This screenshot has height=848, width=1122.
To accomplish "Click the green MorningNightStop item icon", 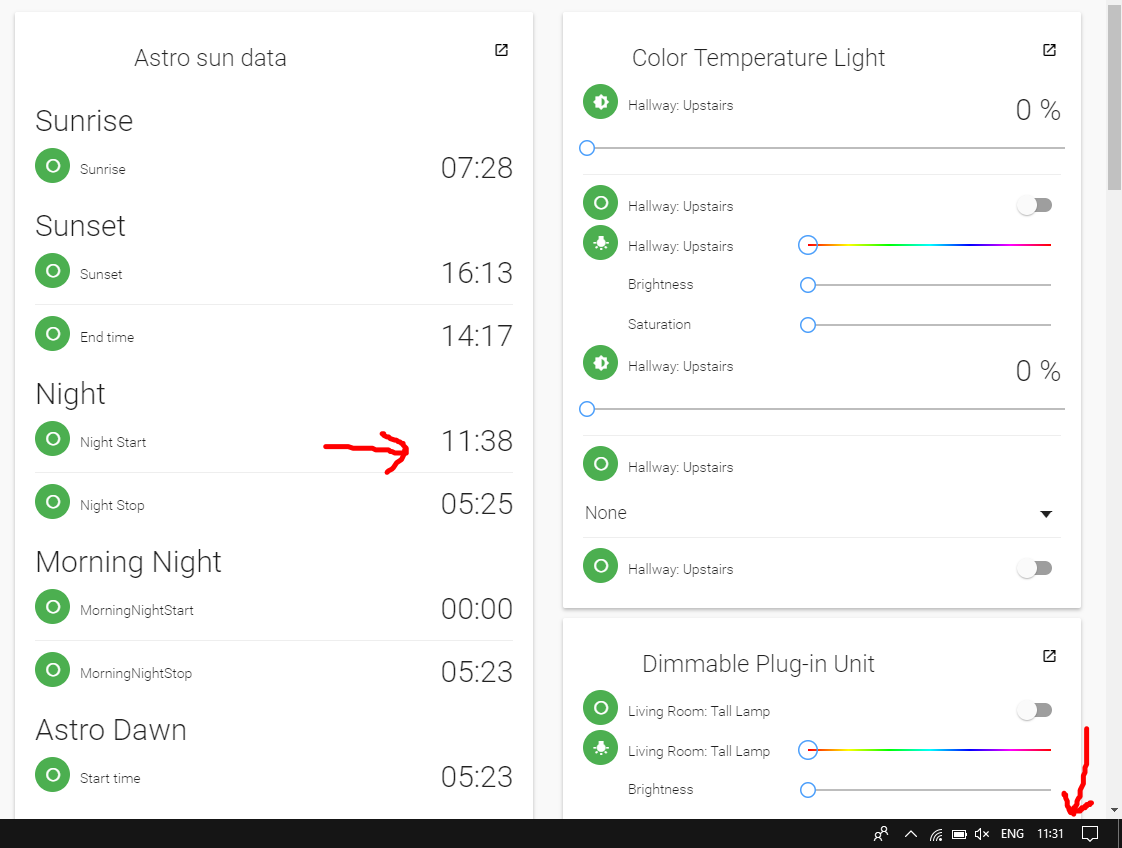I will (52, 670).
